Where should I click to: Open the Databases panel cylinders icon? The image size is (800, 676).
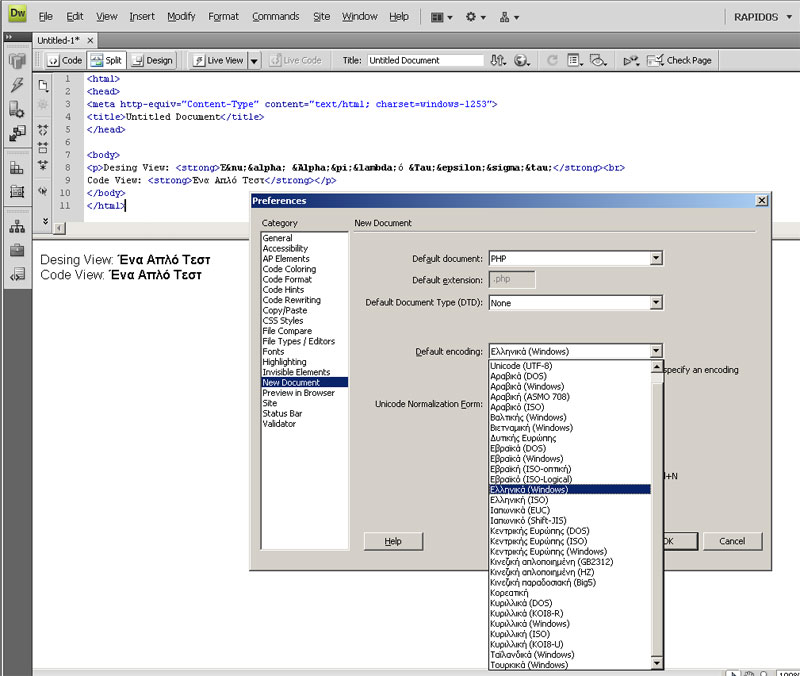(17, 61)
